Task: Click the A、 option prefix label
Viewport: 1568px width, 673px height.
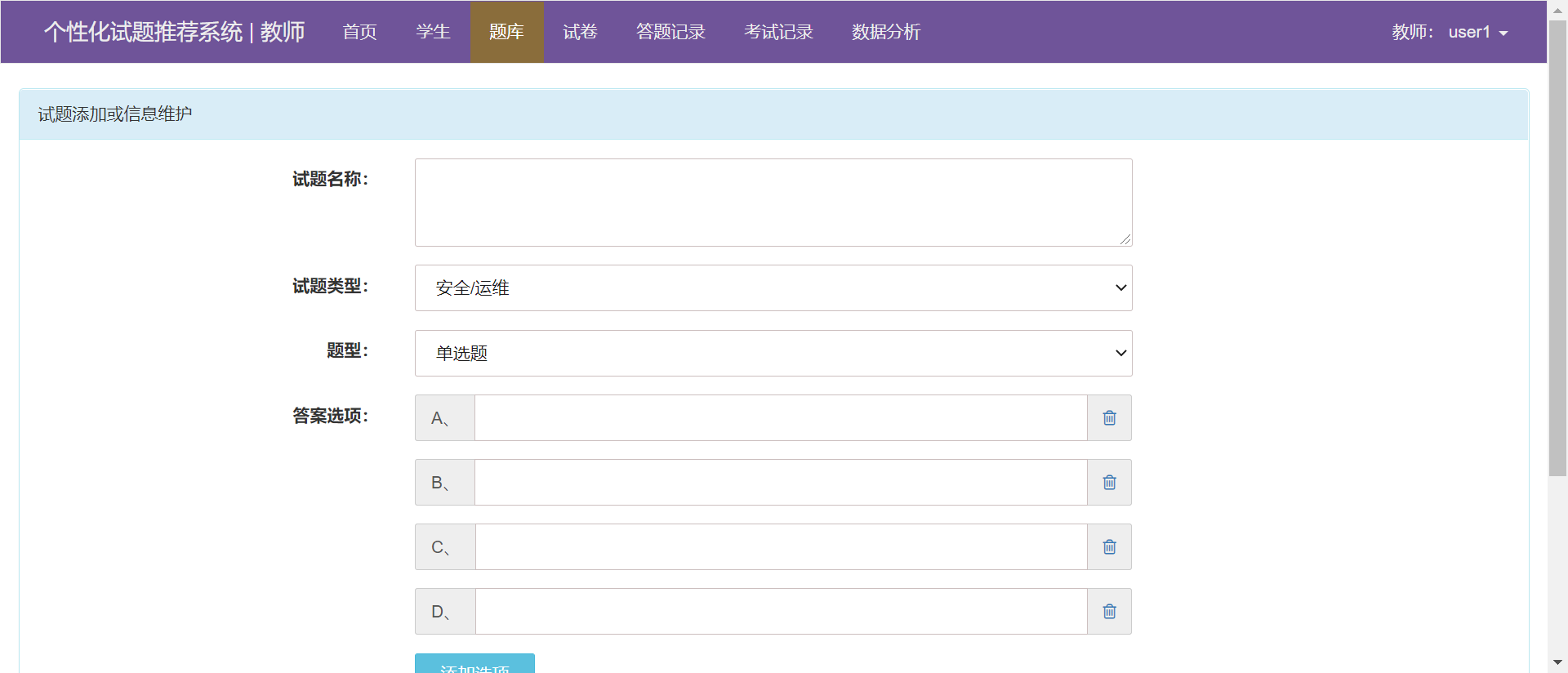Action: (445, 418)
